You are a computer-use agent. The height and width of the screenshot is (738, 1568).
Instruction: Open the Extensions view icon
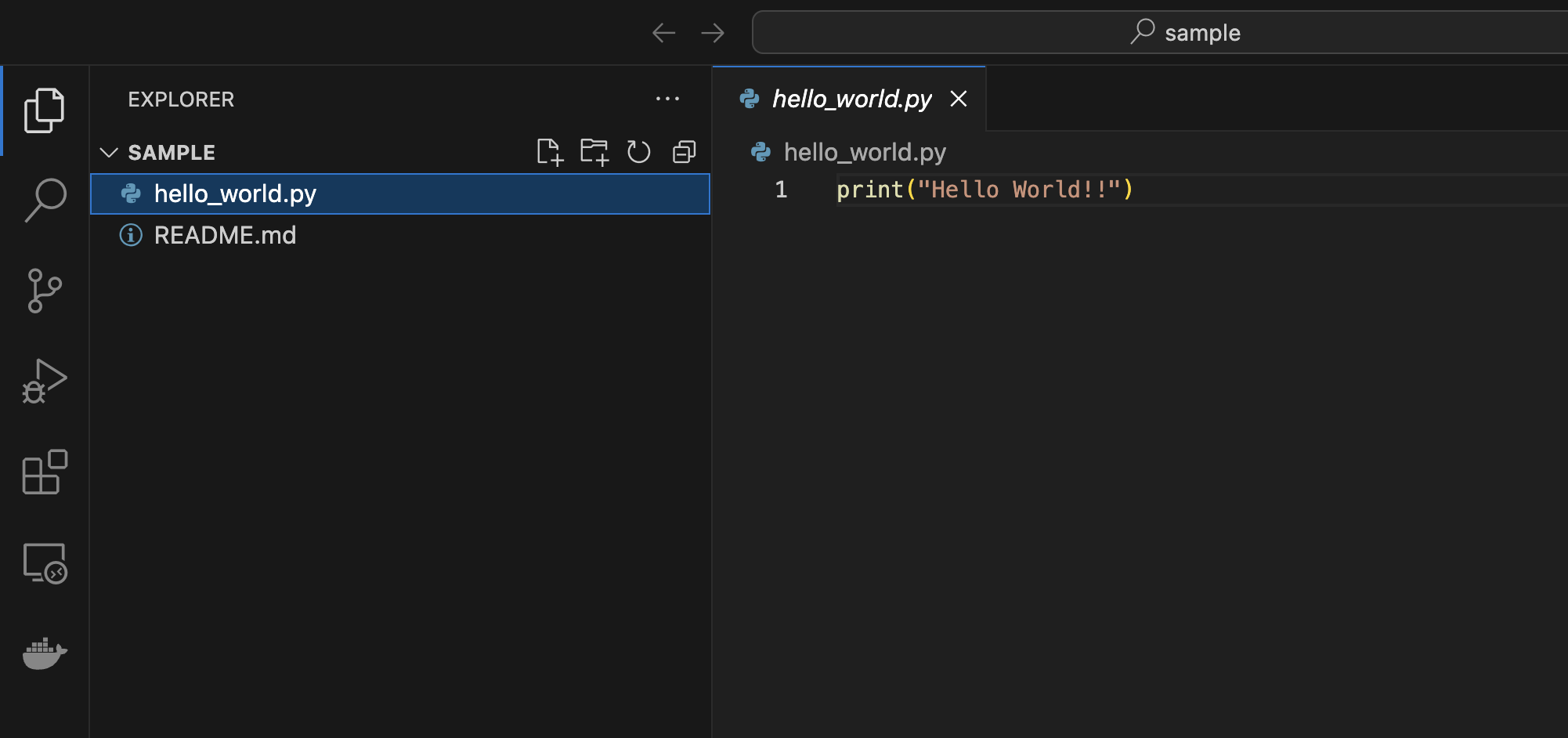click(45, 472)
